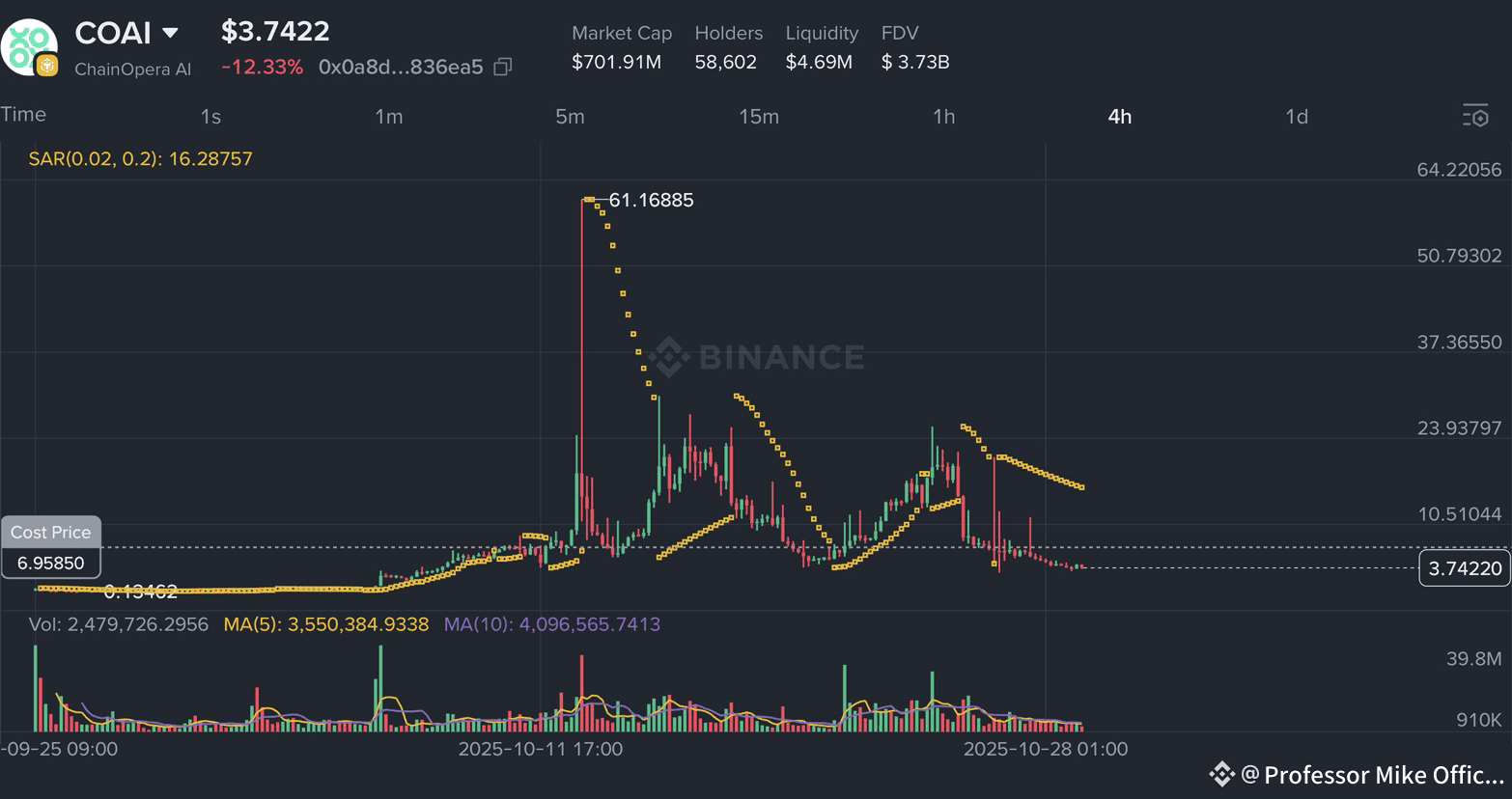Click the Vol indicator value label
This screenshot has width=1512, height=799.
[119, 624]
